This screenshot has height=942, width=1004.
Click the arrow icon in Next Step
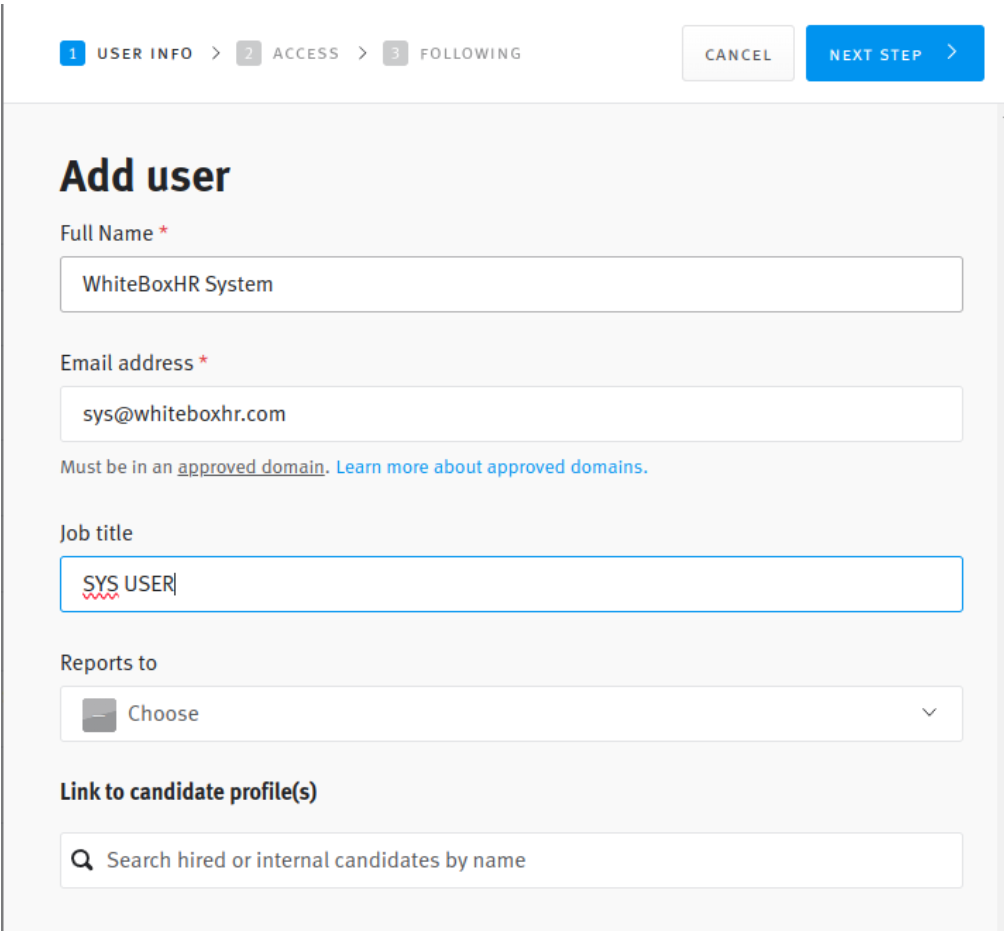(951, 52)
